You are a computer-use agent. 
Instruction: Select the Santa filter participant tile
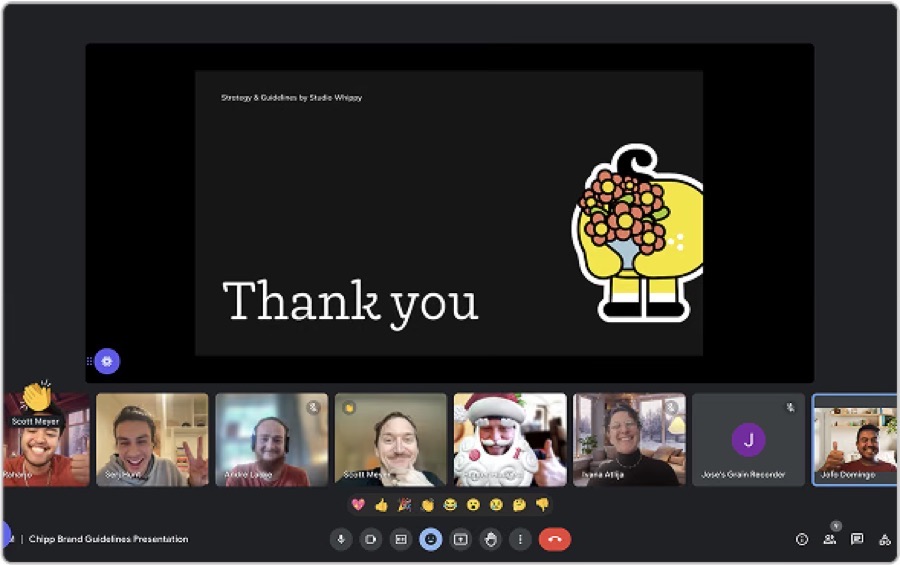click(x=510, y=440)
